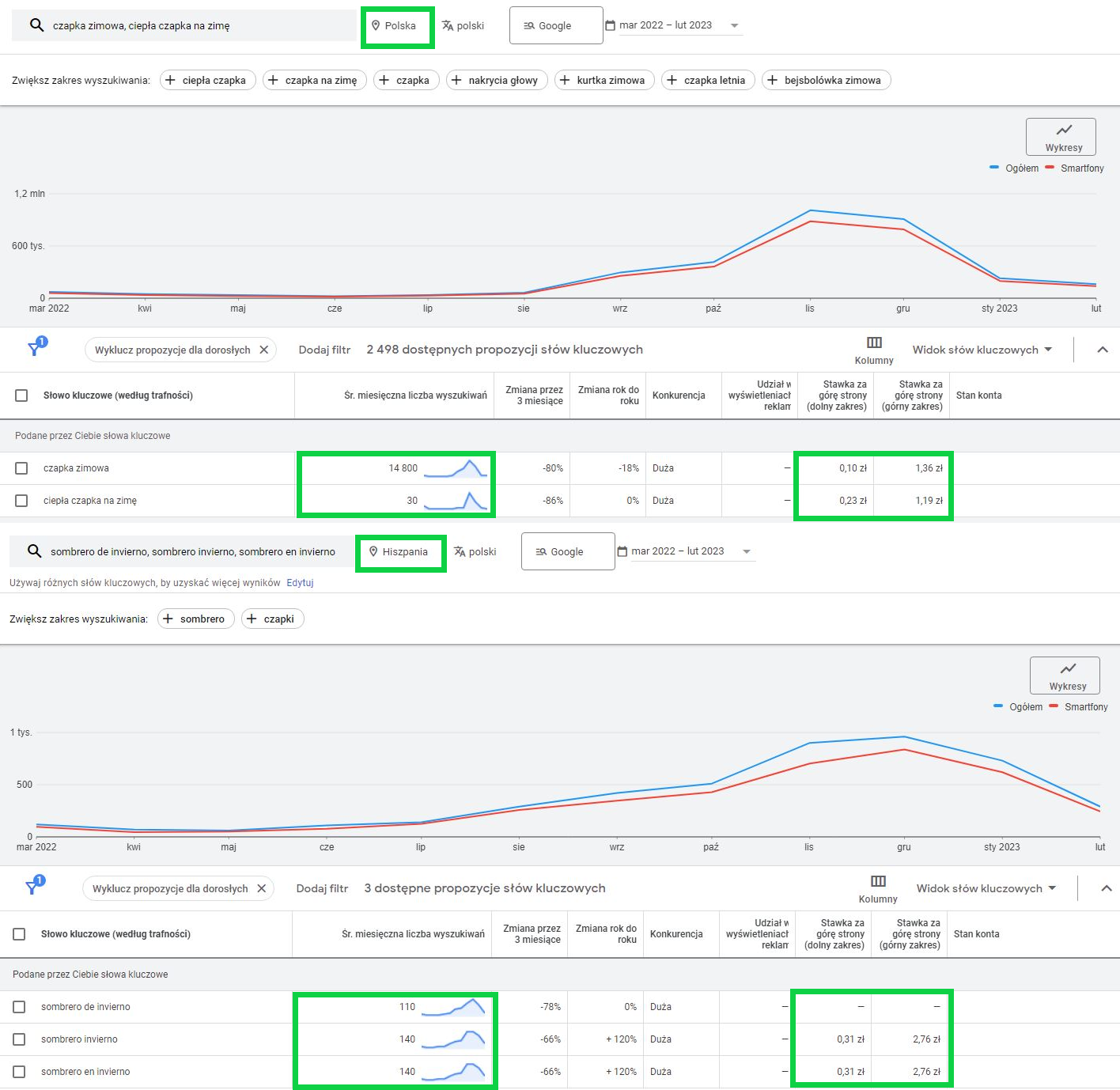Check the 'sombrero de invierno' row checkbox
This screenshot has height=1090, width=1120.
(19, 1007)
